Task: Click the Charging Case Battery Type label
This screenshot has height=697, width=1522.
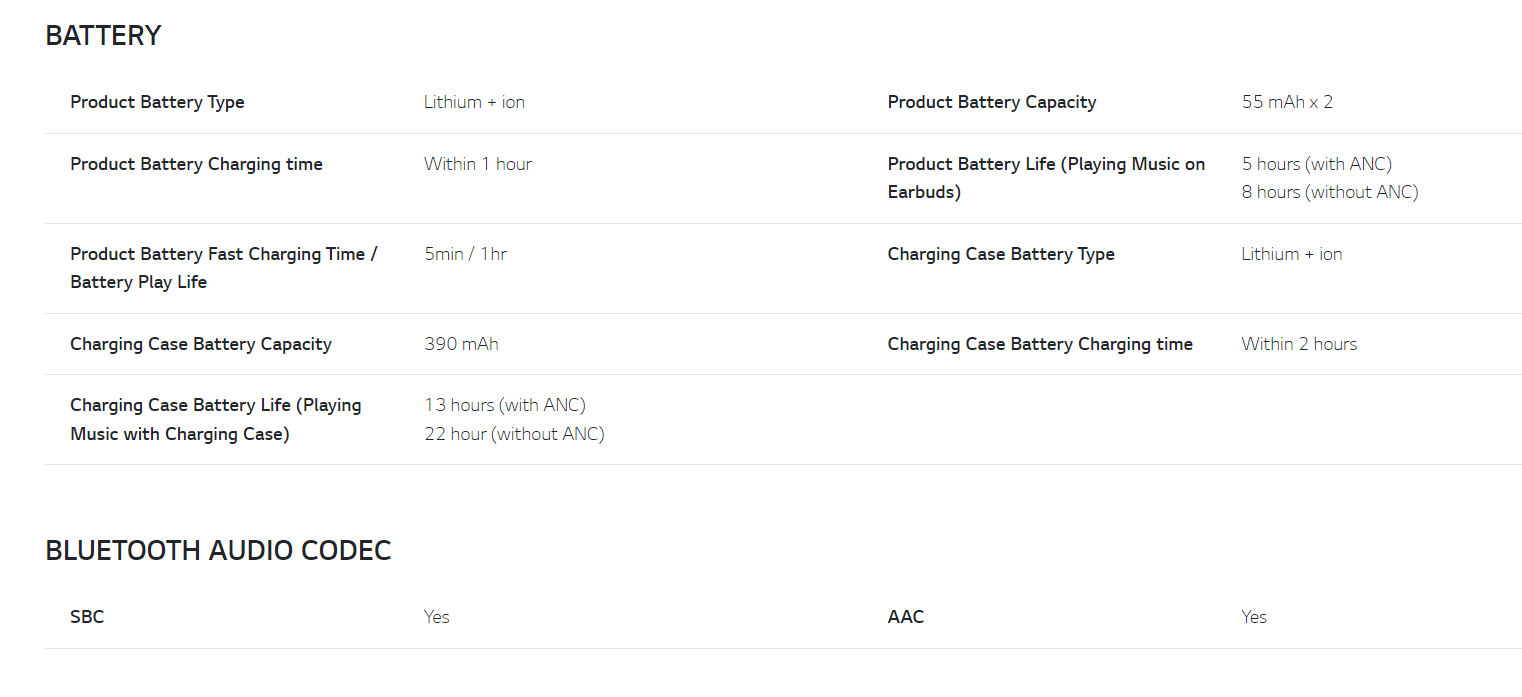Action: click(1000, 254)
